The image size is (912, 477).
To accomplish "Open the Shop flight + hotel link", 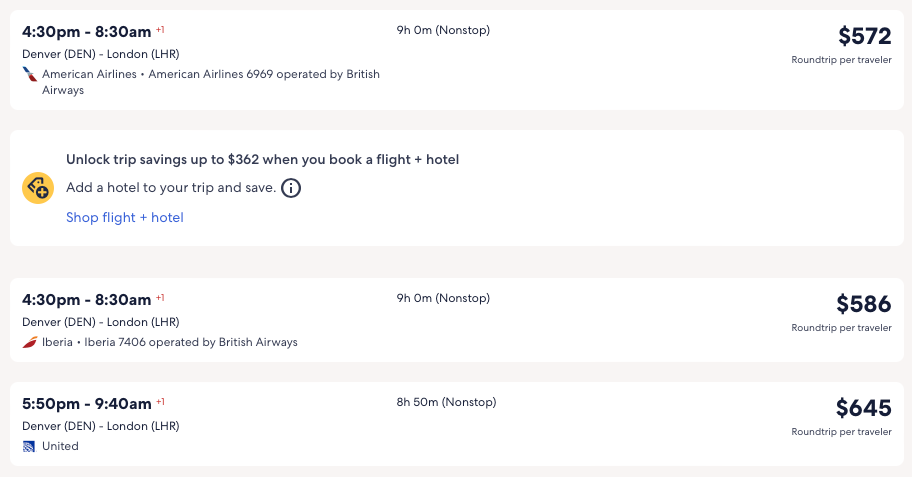I will (125, 217).
